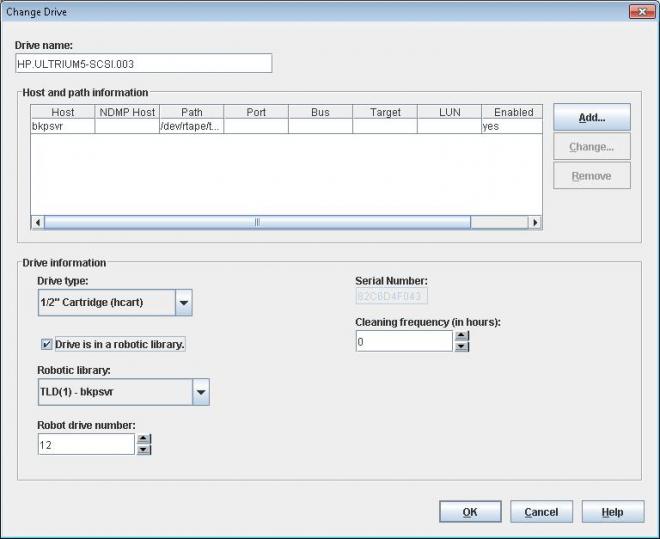This screenshot has width=660, height=539.
Task: Select the bkpsvr host cell
Action: (63, 126)
